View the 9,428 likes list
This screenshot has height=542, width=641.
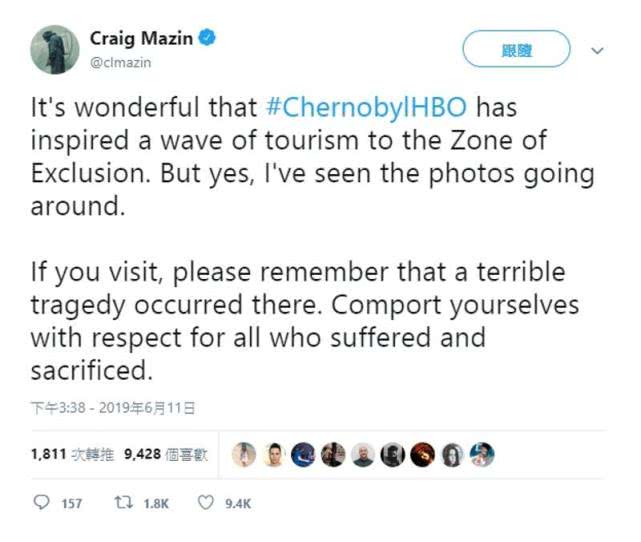pos(166,454)
